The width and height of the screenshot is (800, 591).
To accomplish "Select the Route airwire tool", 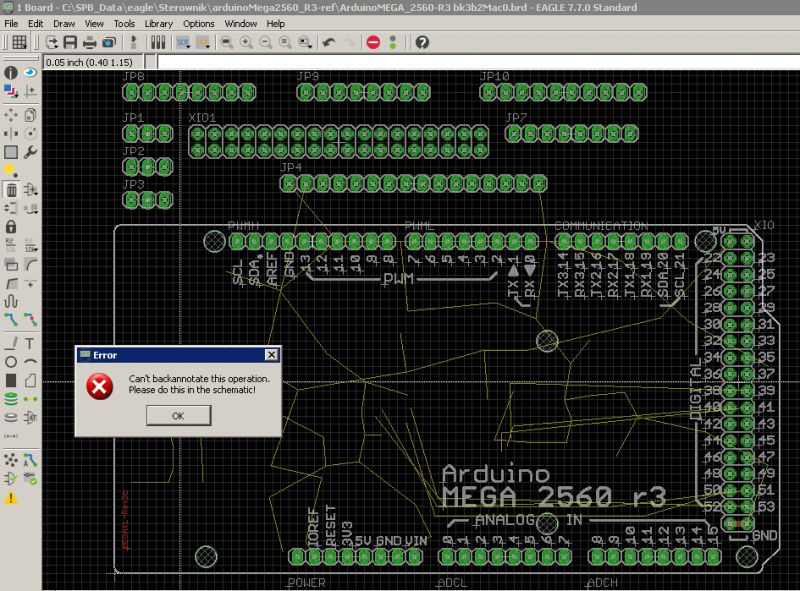I will pos(11,319).
